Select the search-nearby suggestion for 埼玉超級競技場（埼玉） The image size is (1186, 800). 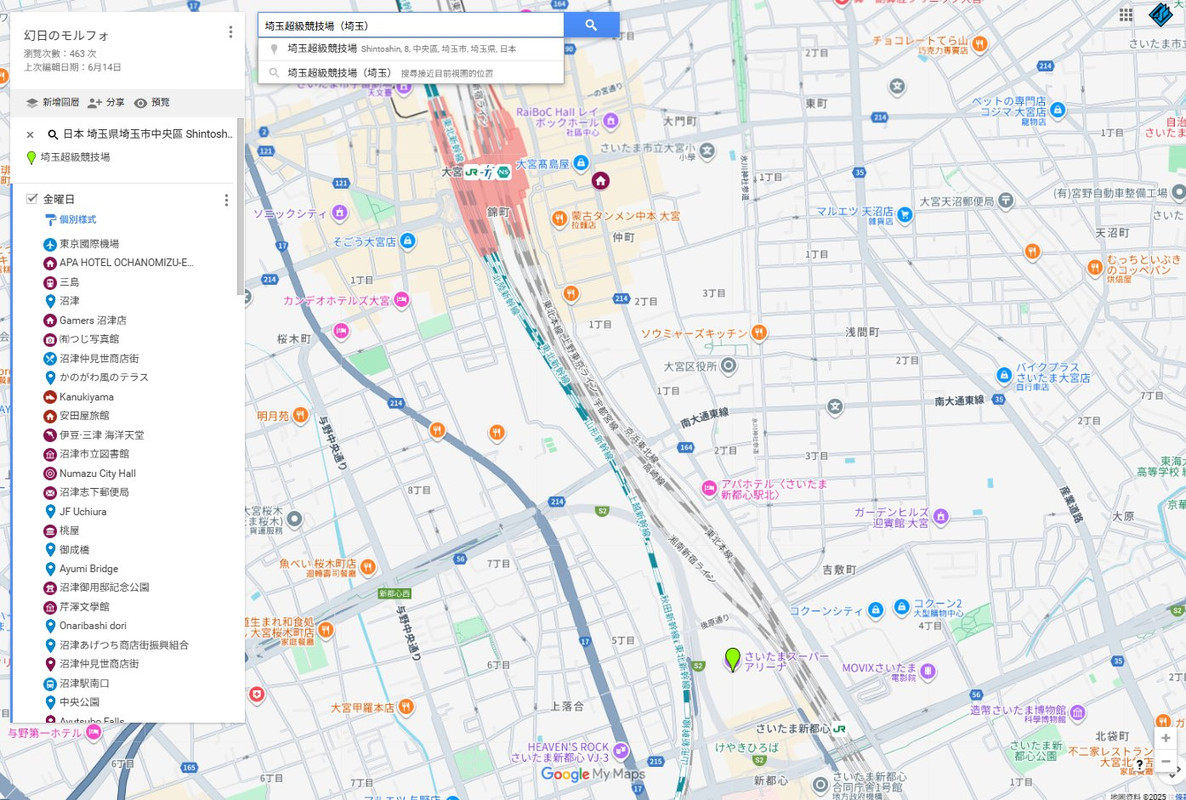coord(411,73)
